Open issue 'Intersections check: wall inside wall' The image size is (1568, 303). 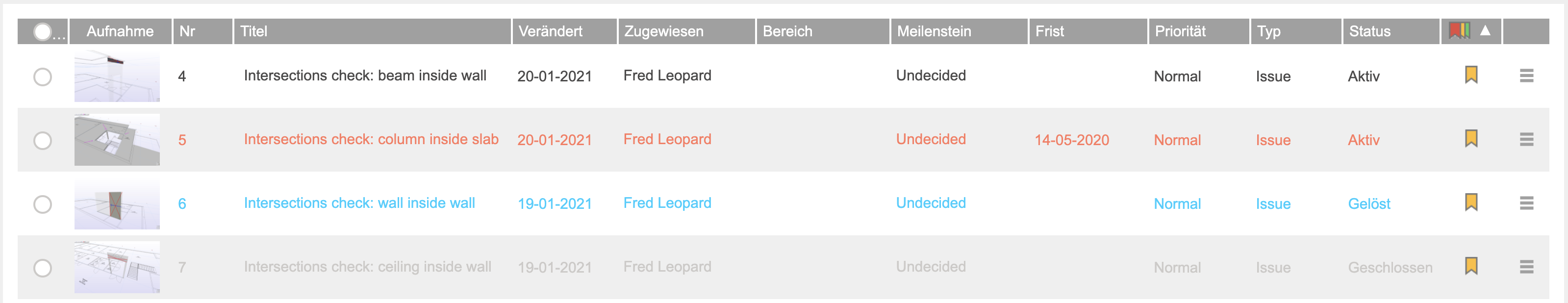click(x=359, y=202)
